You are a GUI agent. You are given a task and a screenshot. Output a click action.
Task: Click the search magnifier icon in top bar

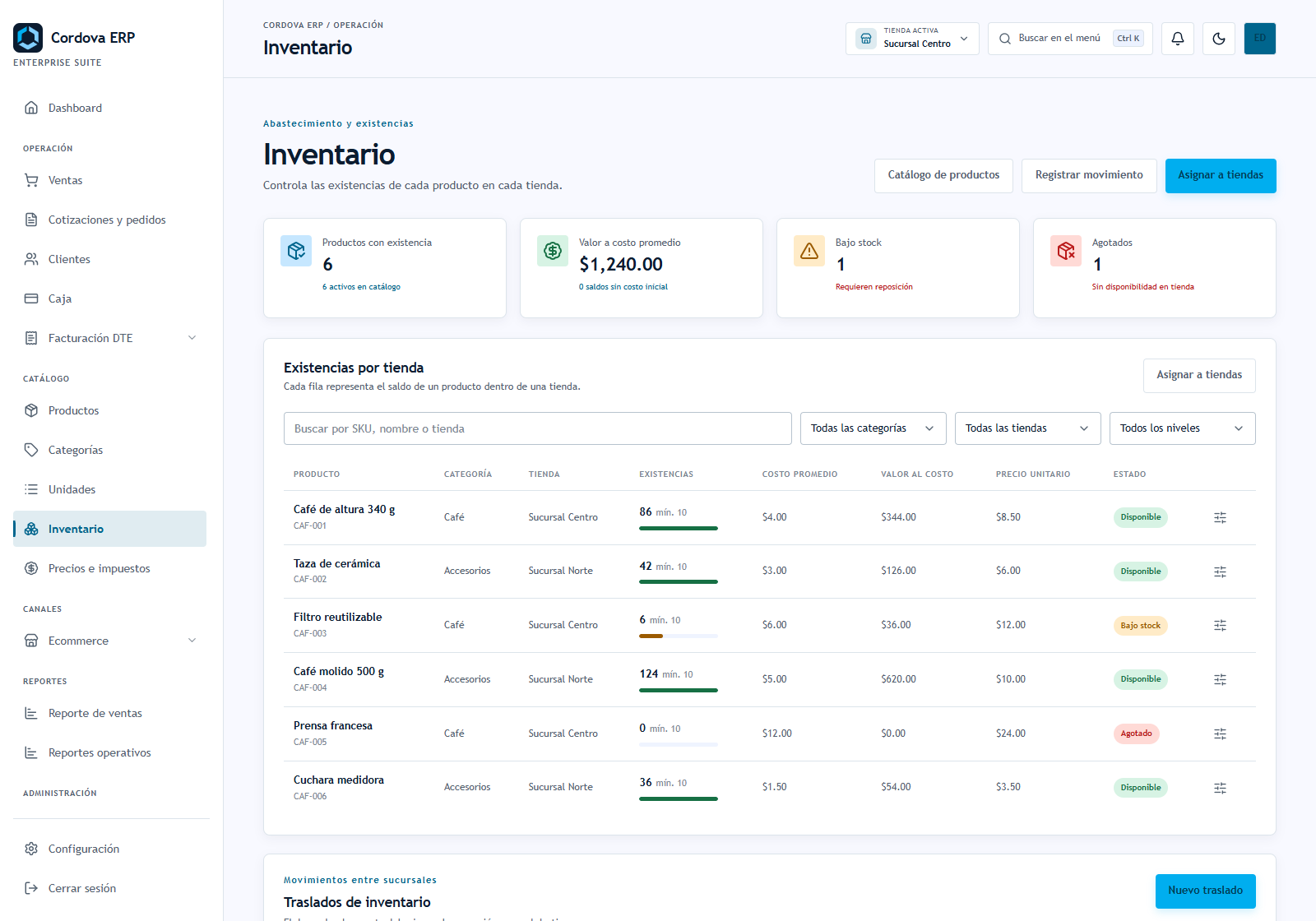(1005, 39)
